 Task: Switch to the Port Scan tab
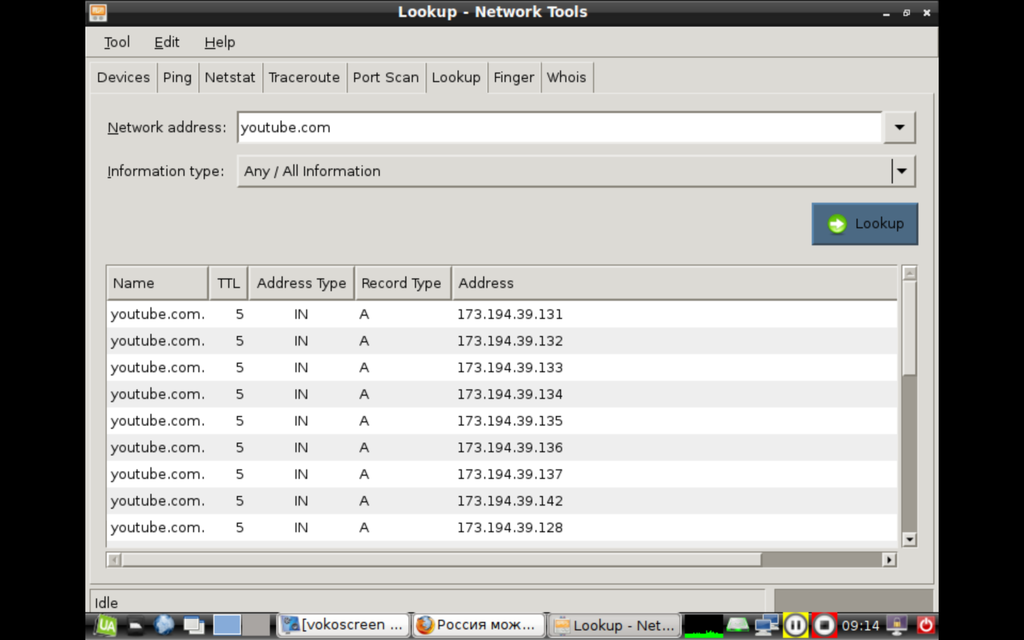pos(385,78)
